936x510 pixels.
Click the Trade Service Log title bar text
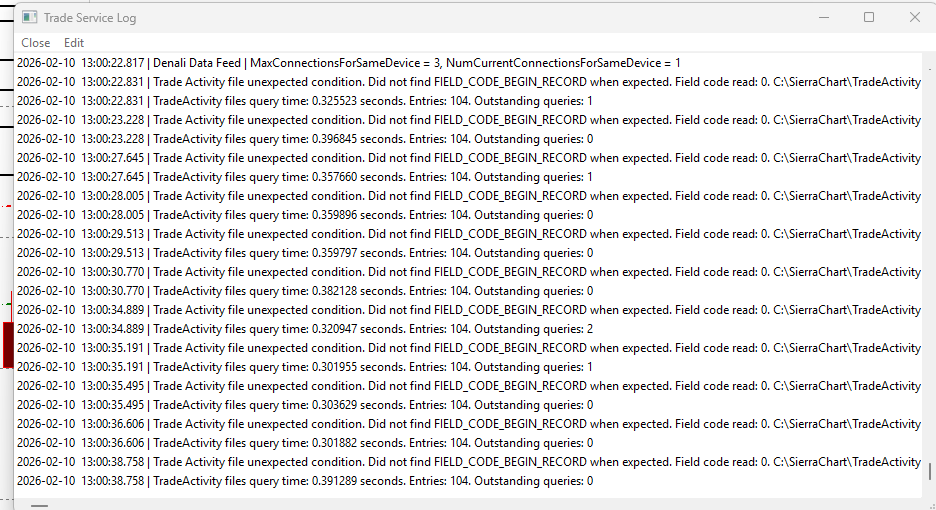click(90, 18)
